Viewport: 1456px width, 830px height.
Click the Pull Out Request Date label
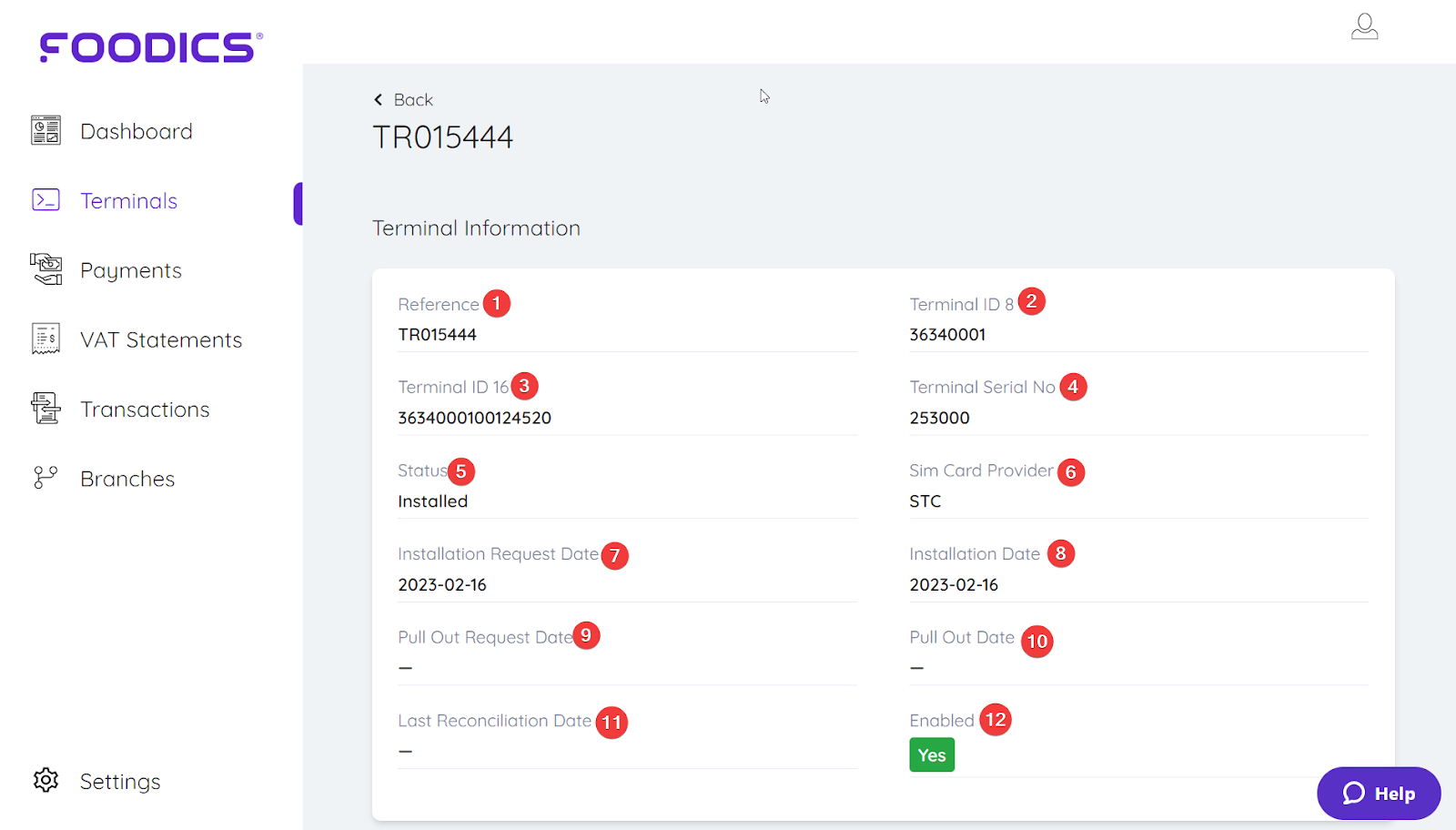(485, 638)
